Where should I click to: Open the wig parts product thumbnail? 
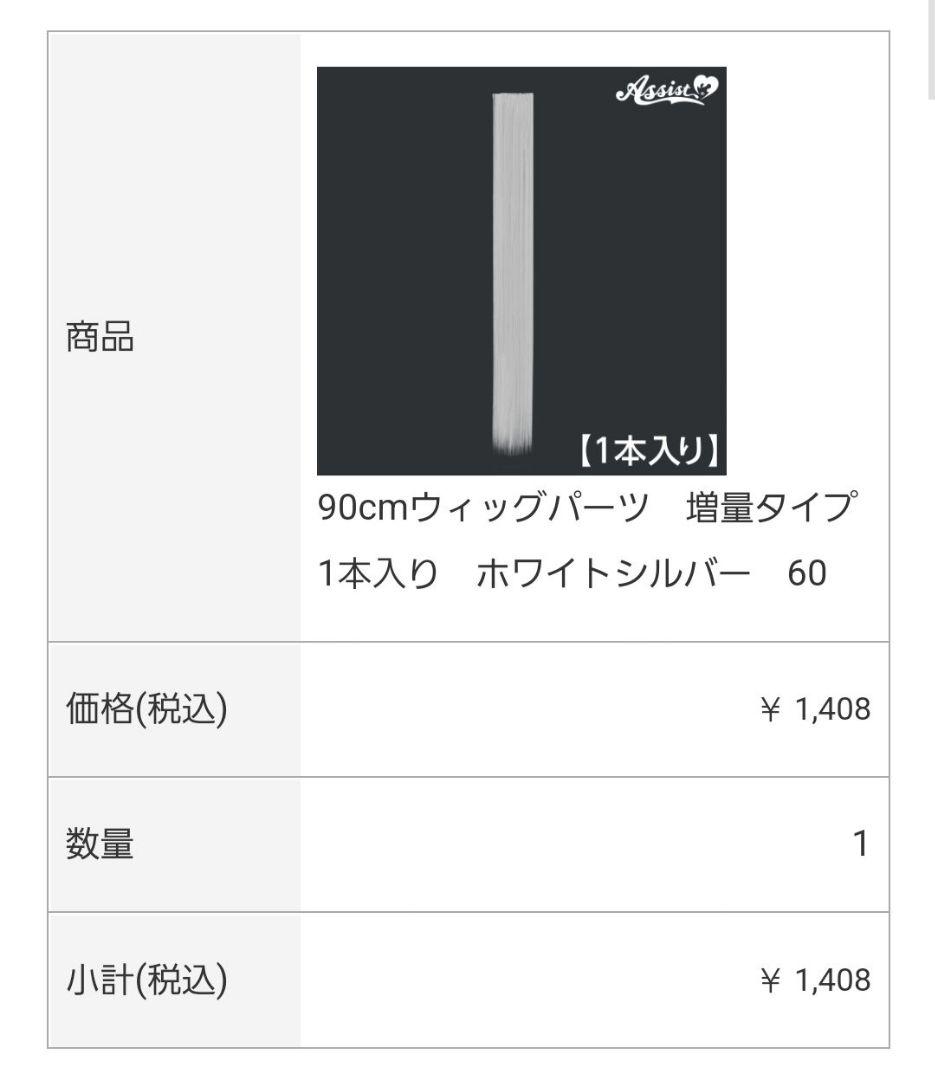point(522,271)
